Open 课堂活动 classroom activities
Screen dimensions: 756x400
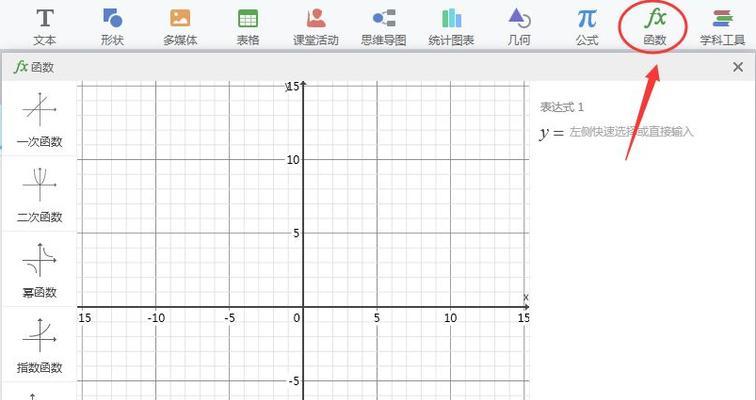316,27
